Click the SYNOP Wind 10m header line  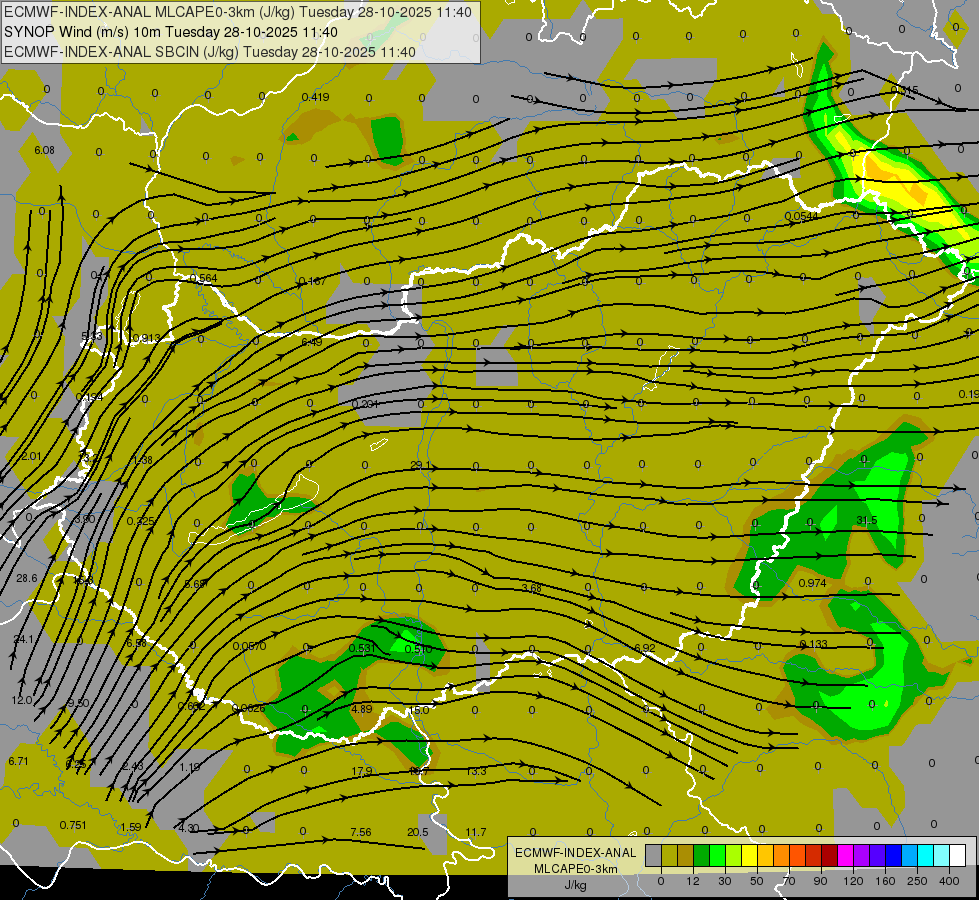click(171, 32)
